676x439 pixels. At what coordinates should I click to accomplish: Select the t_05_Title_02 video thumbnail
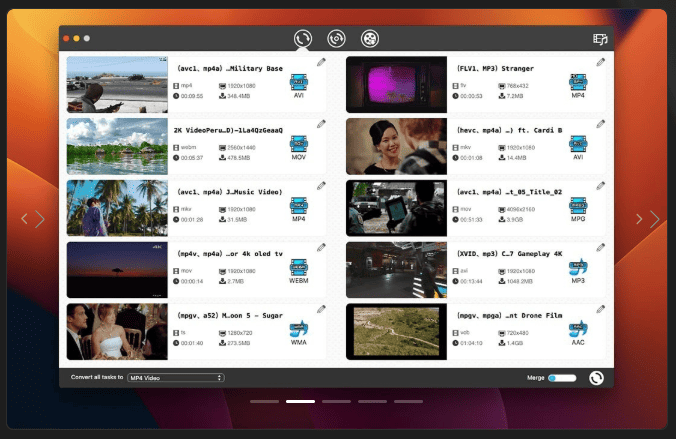tap(397, 208)
